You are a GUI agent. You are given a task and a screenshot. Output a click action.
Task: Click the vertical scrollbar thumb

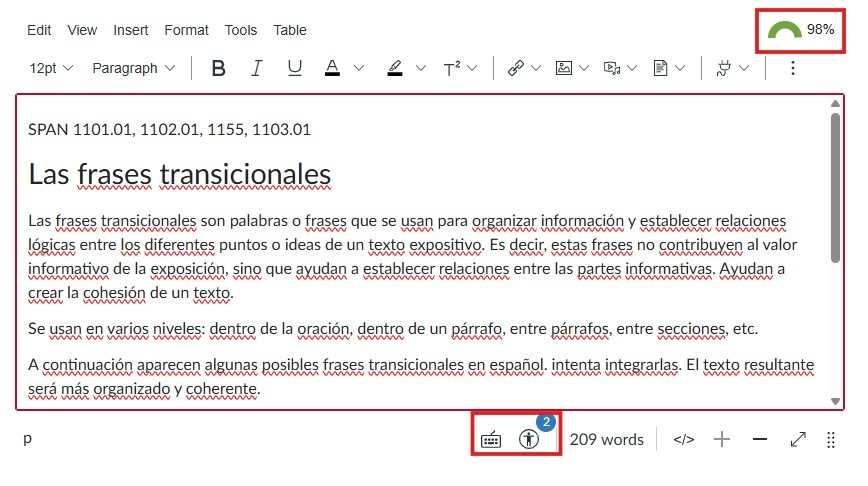click(835, 187)
